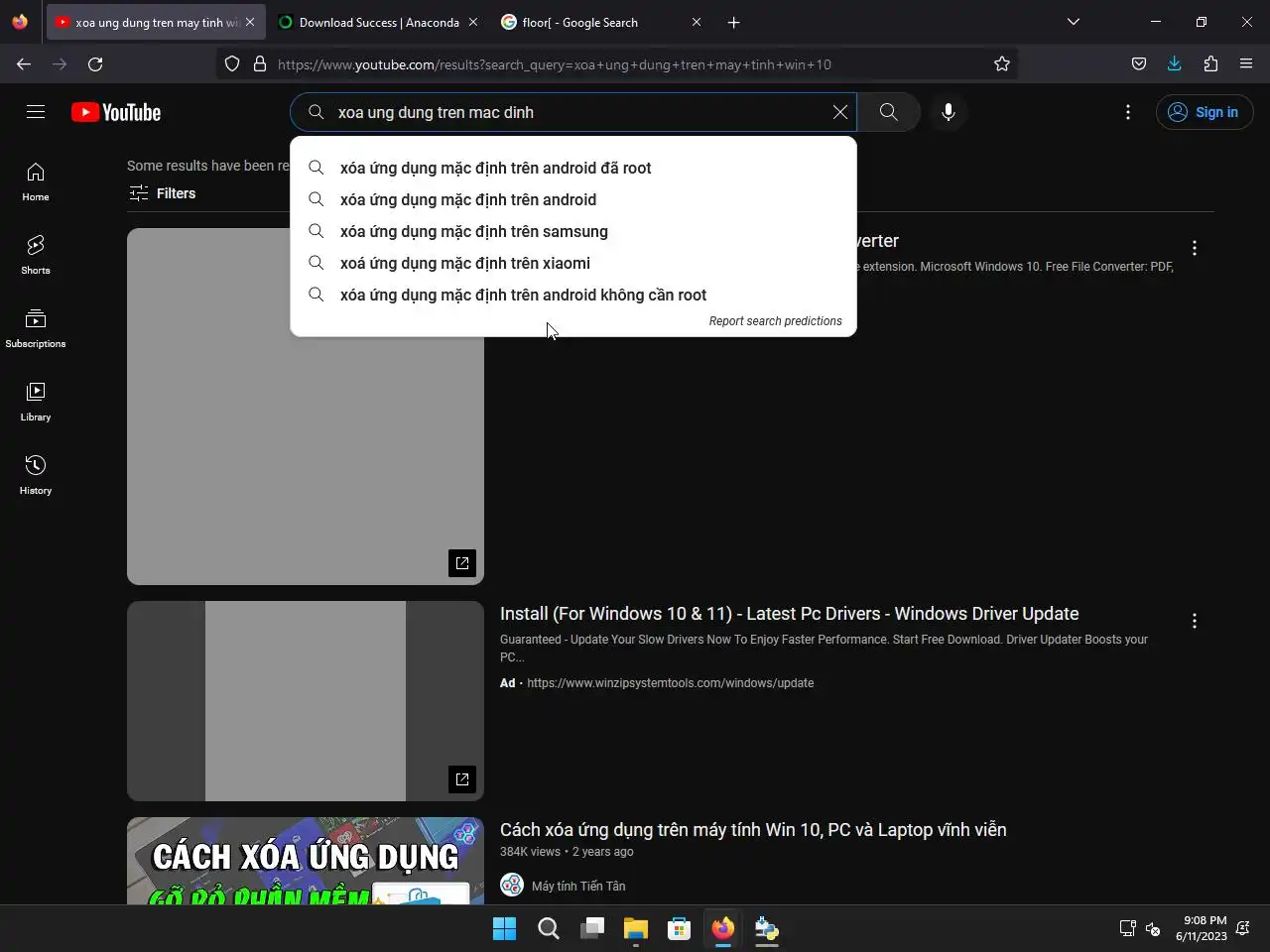Open File Explorer from taskbar

[x=636, y=928]
